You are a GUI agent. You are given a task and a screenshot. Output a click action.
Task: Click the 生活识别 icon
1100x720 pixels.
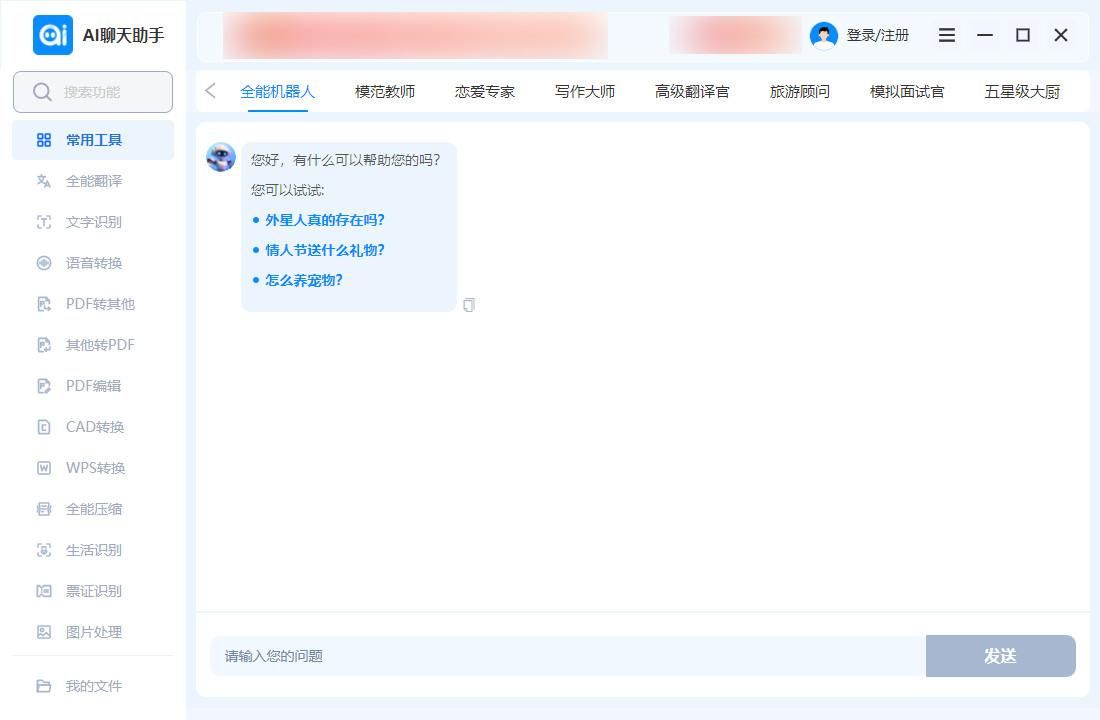point(43,550)
